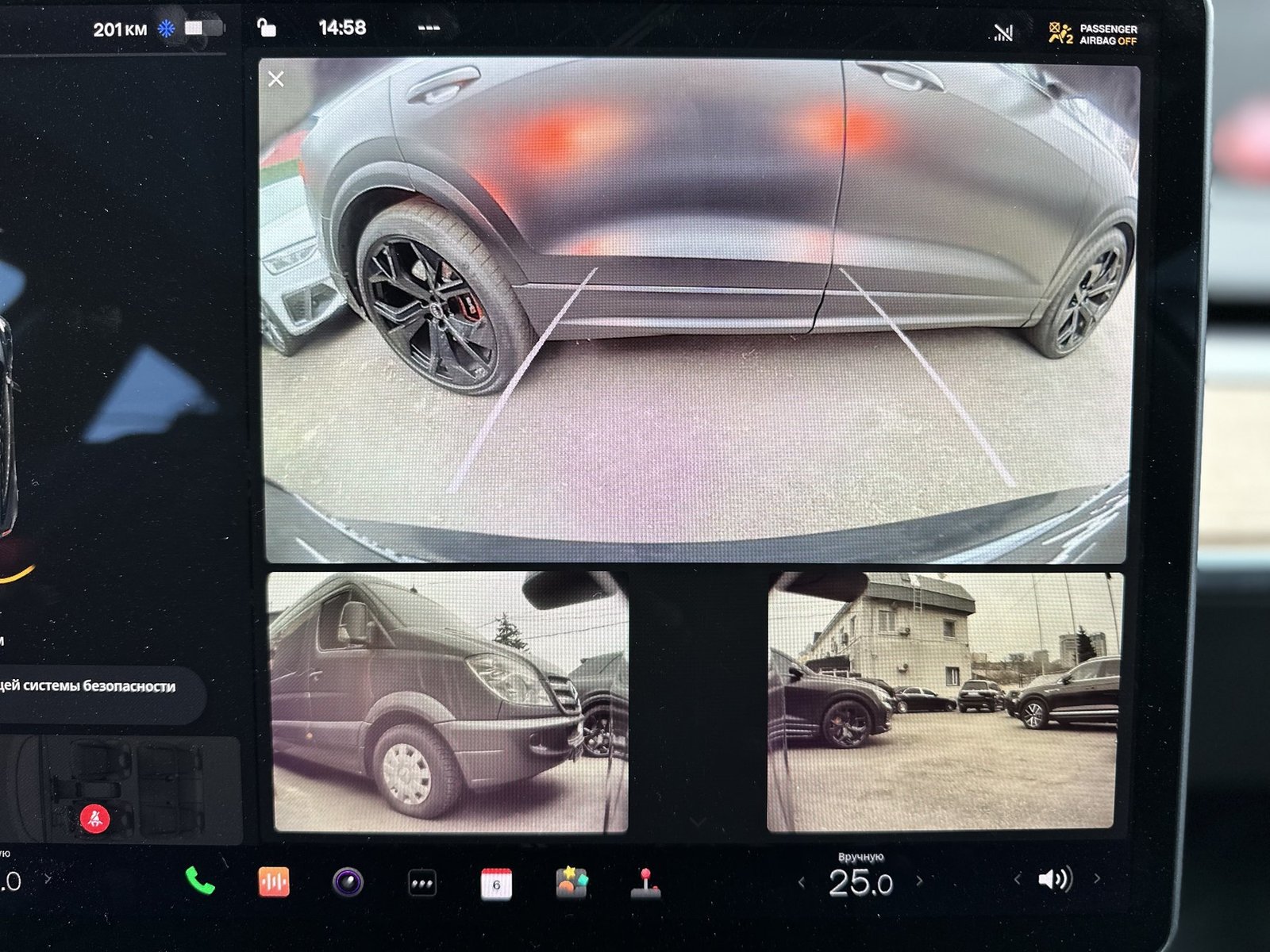Viewport: 1270px width, 952px height.
Task: Tap the purple Camera app icon
Action: (348, 882)
